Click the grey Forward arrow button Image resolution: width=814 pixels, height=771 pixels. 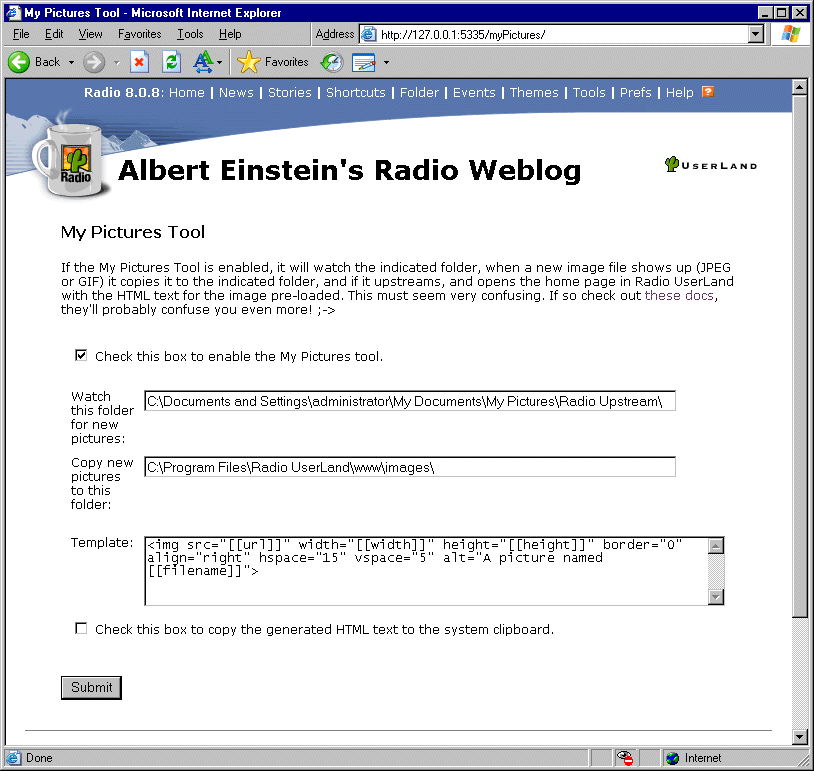point(94,62)
